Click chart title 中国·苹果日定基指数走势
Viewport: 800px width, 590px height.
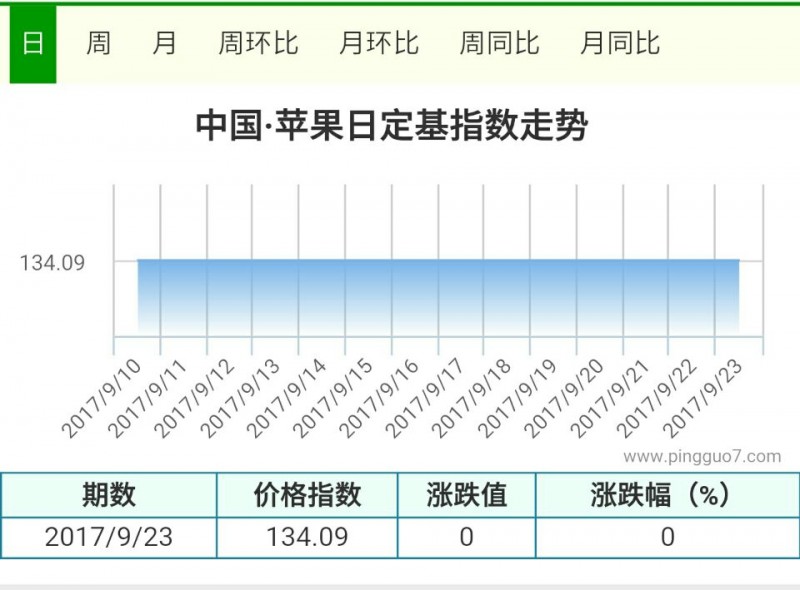392,125
